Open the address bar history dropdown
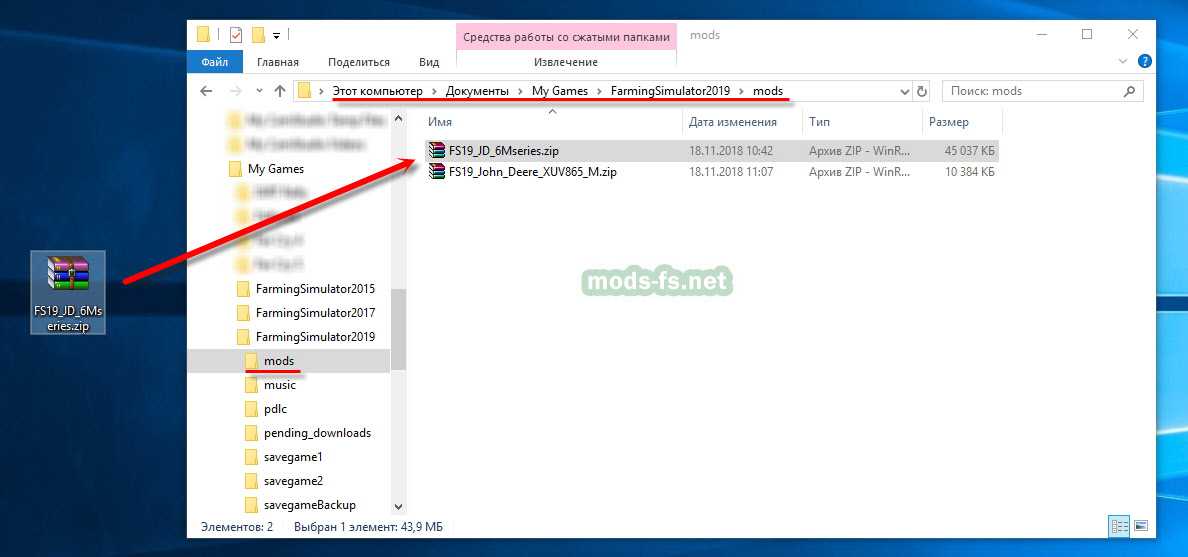 (905, 92)
